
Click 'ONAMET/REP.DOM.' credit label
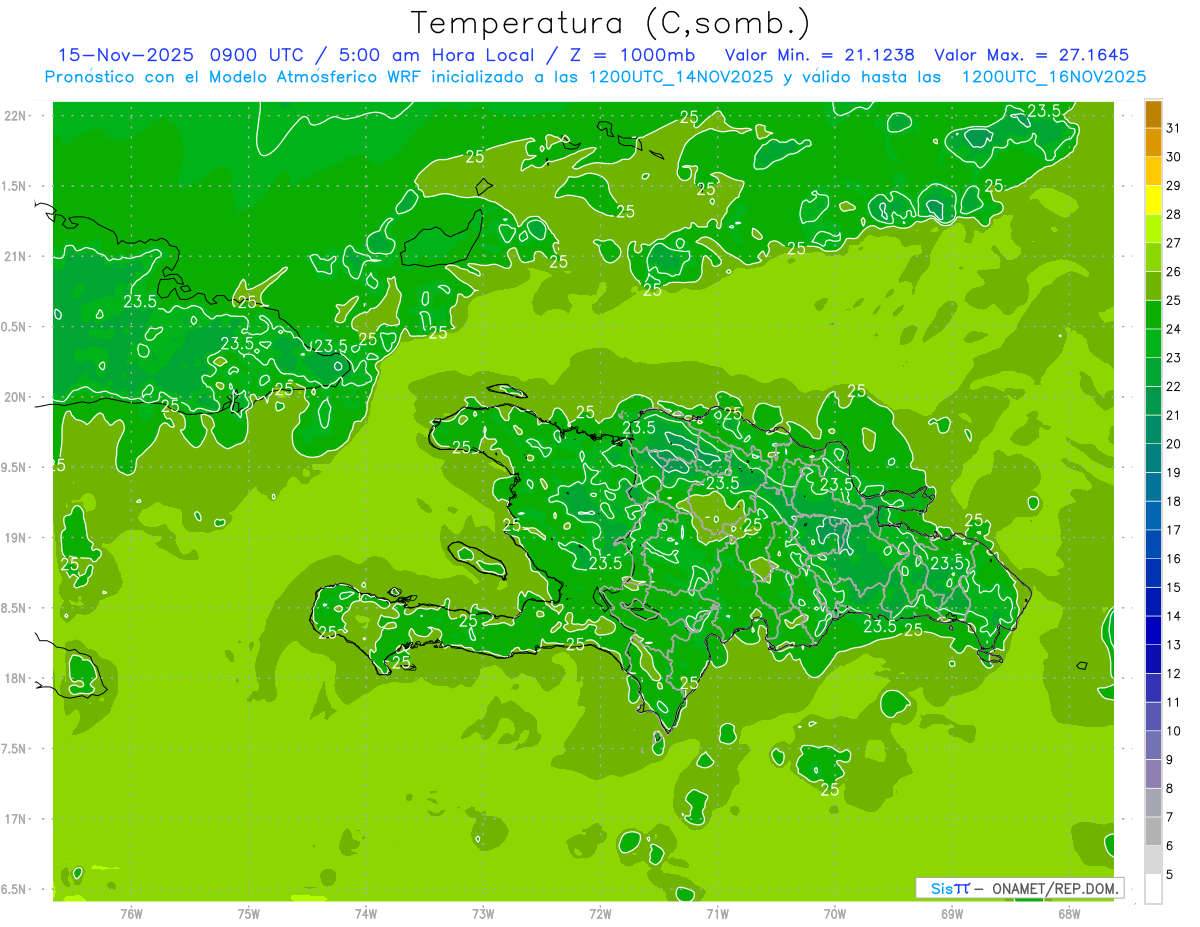point(1055,888)
